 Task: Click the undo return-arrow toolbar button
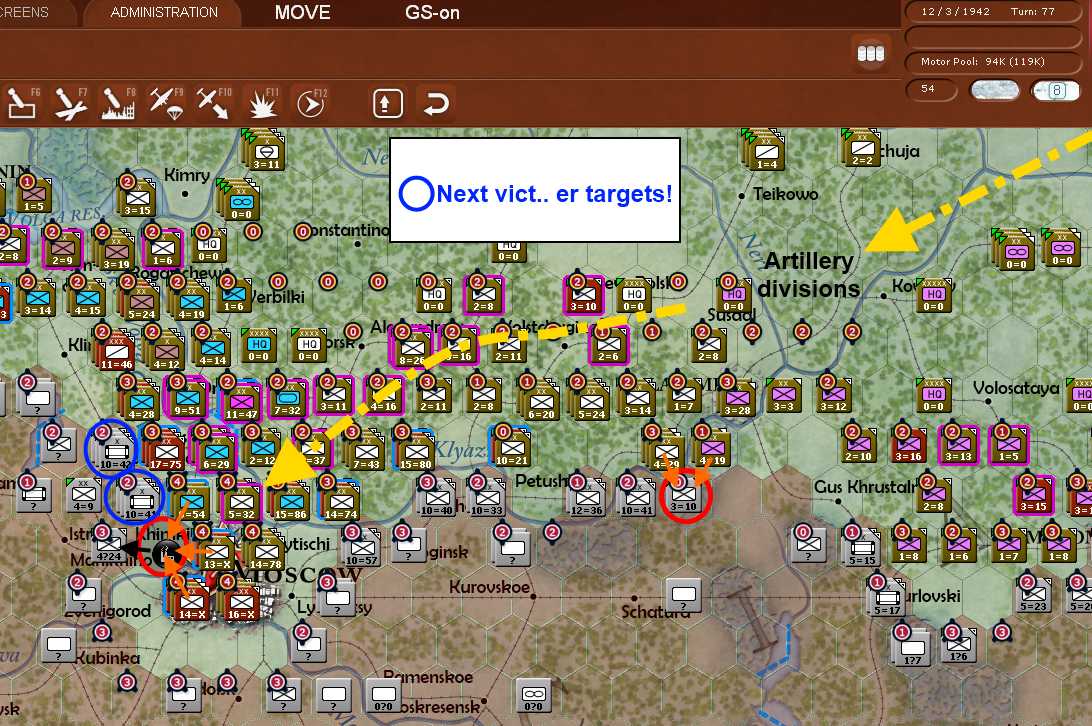coord(436,104)
